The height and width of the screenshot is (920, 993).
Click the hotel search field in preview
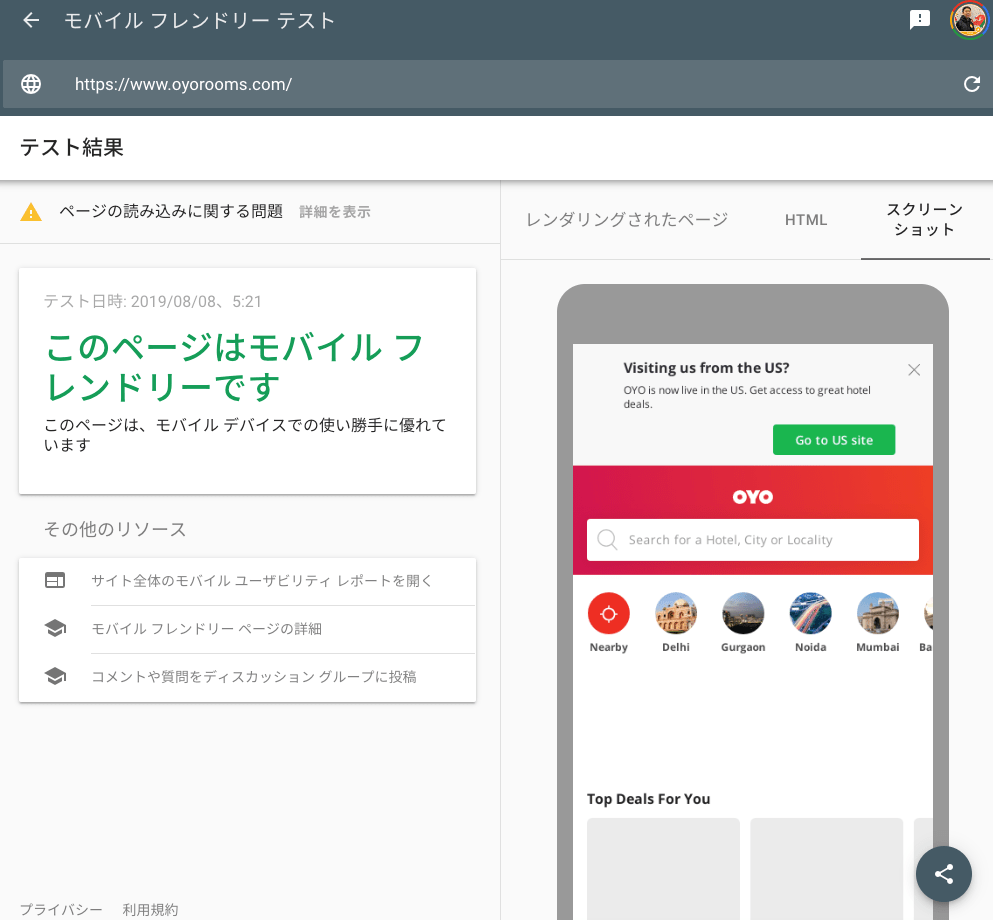[x=752, y=540]
